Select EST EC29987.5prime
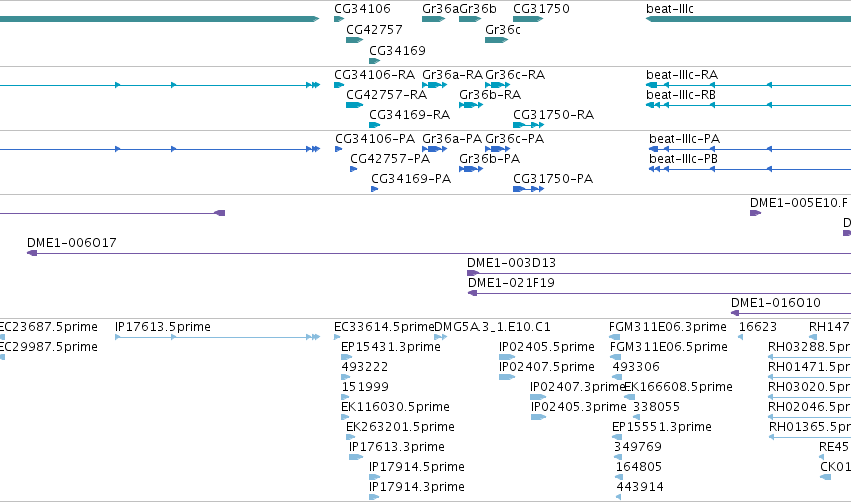 pos(48,347)
